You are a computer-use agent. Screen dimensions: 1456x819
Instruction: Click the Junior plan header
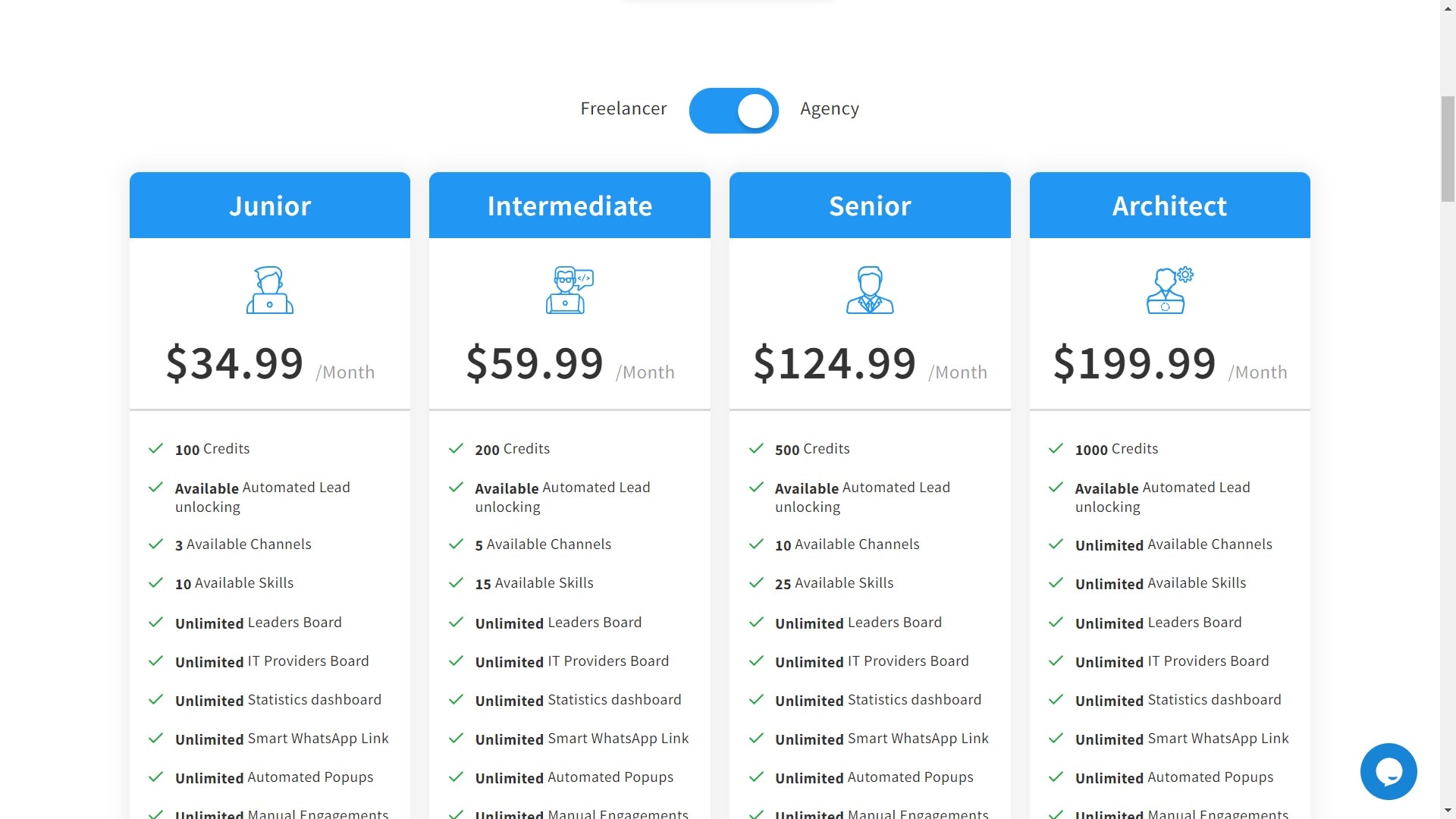click(x=270, y=206)
